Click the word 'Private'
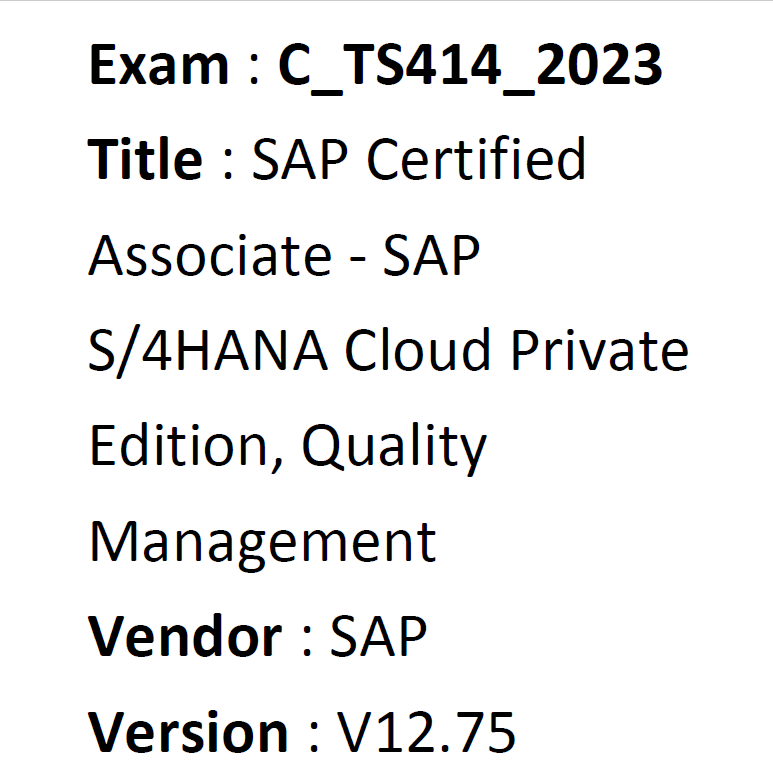Image resolution: width=773 pixels, height=768 pixels. pos(599,349)
